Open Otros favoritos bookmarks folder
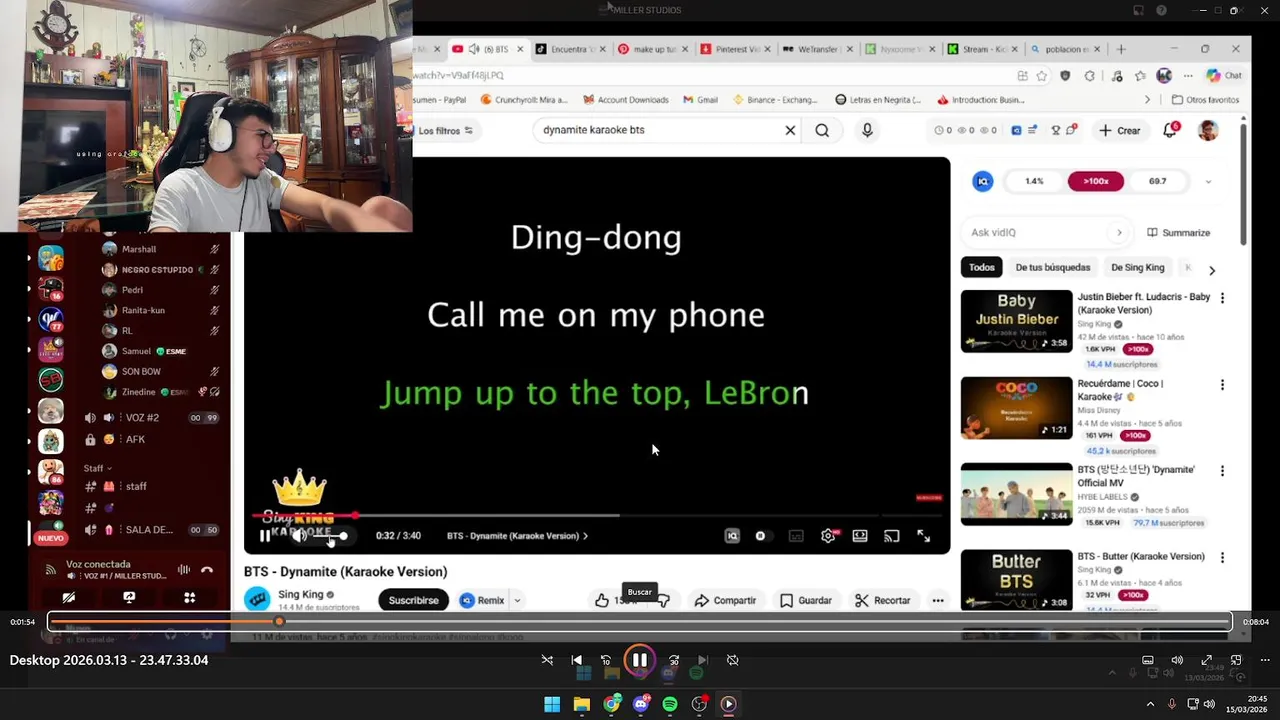The height and width of the screenshot is (720, 1280). (1205, 100)
